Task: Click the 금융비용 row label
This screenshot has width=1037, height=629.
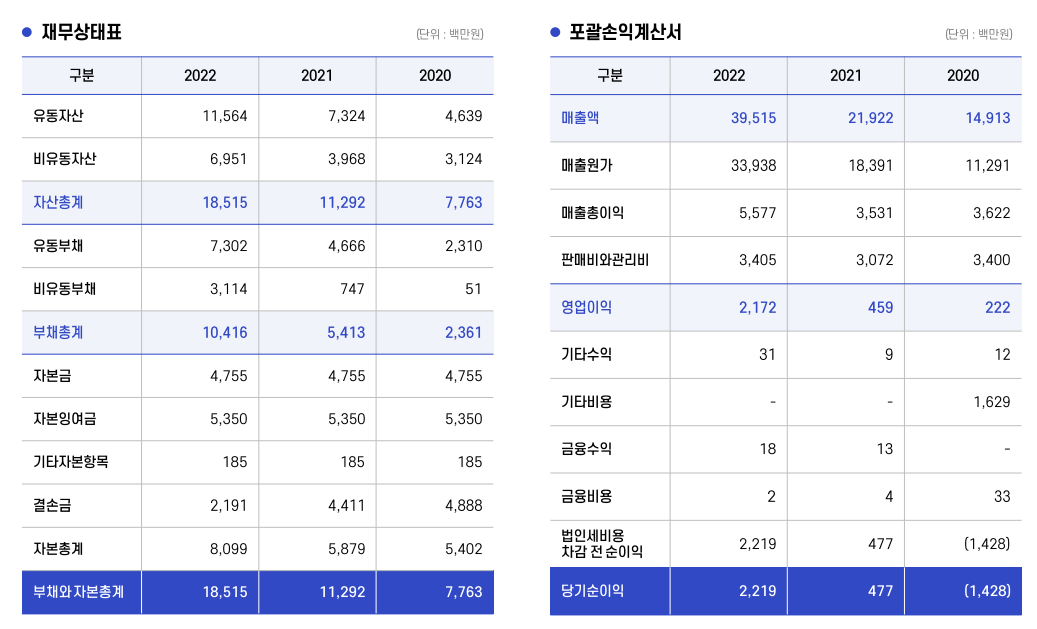Action: [587, 496]
